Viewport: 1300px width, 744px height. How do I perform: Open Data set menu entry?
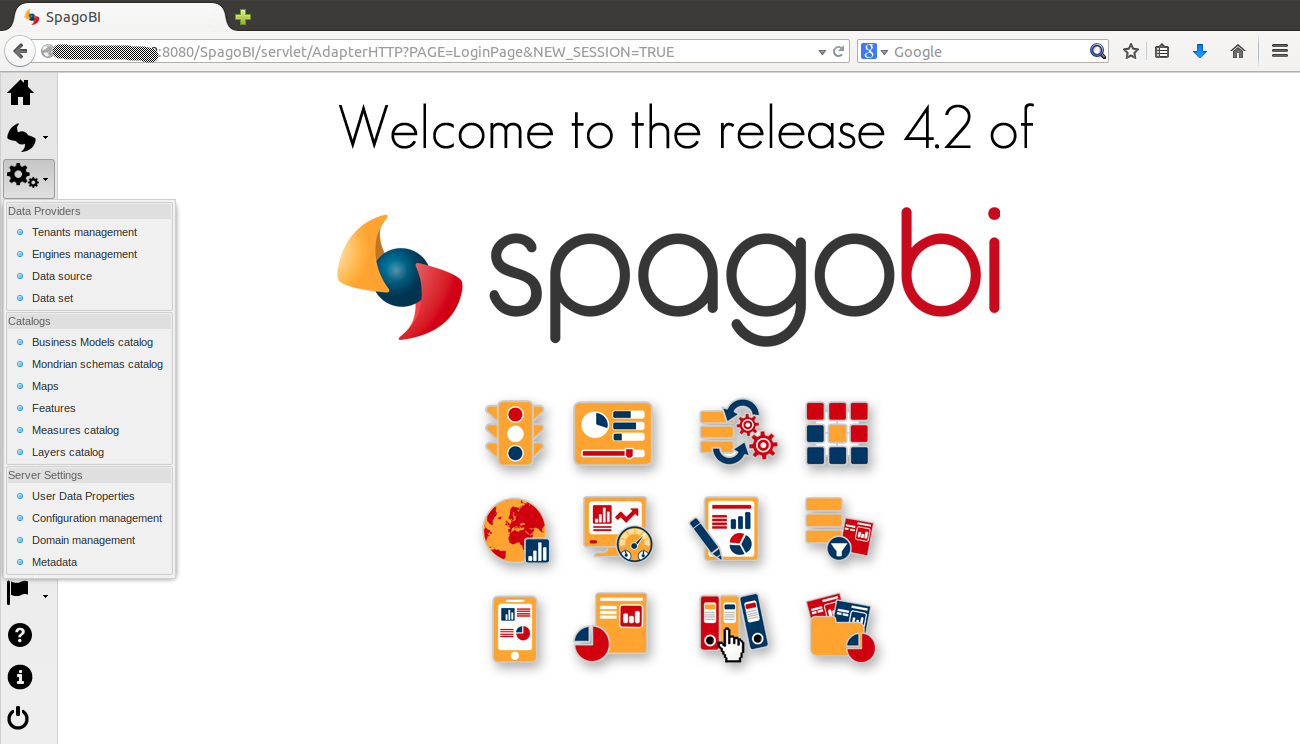pyautogui.click(x=52, y=298)
